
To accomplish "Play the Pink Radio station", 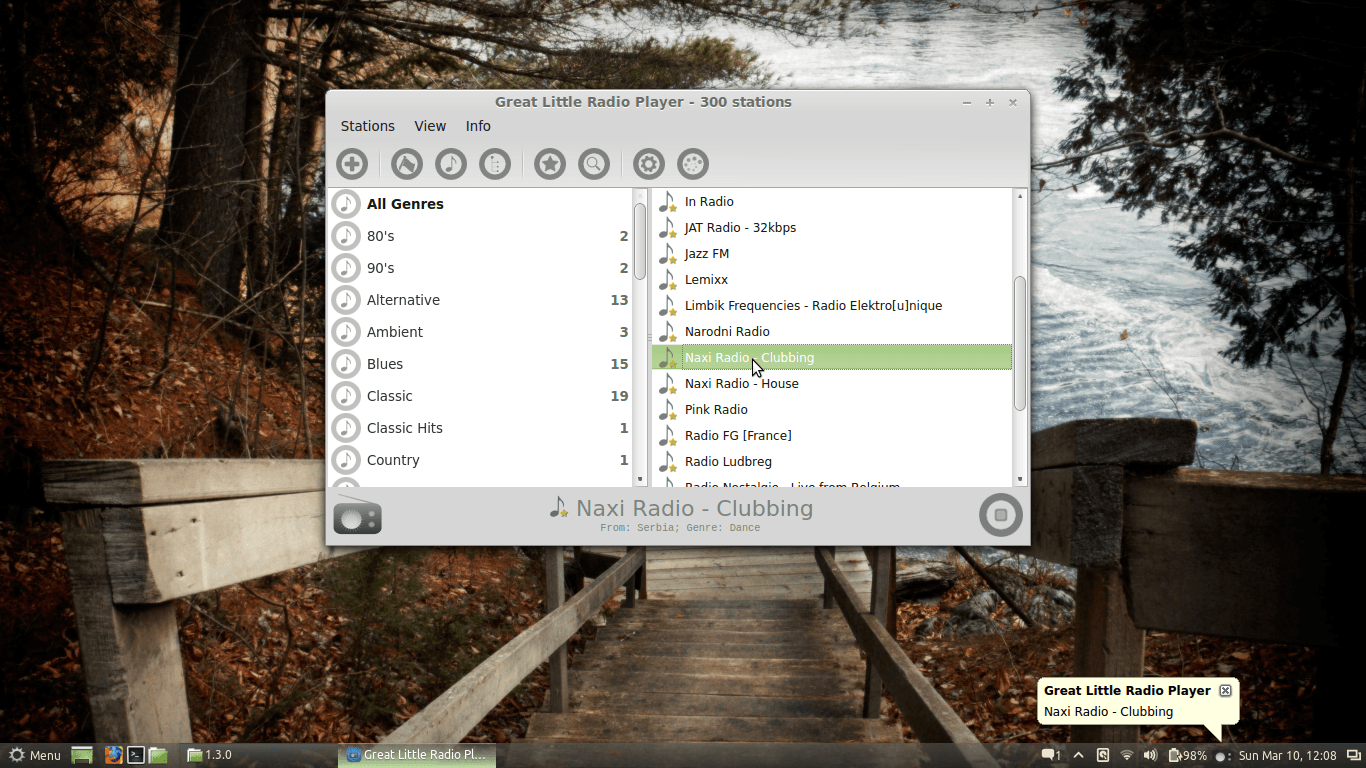I will tap(716, 410).
